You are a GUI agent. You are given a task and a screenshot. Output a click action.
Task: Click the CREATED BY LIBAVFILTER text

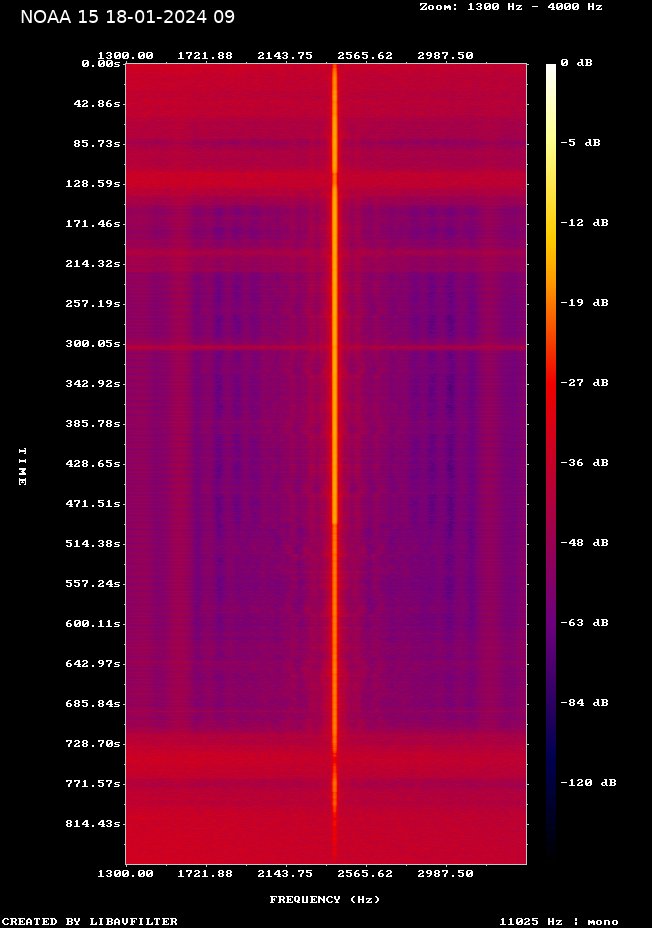tap(90, 921)
